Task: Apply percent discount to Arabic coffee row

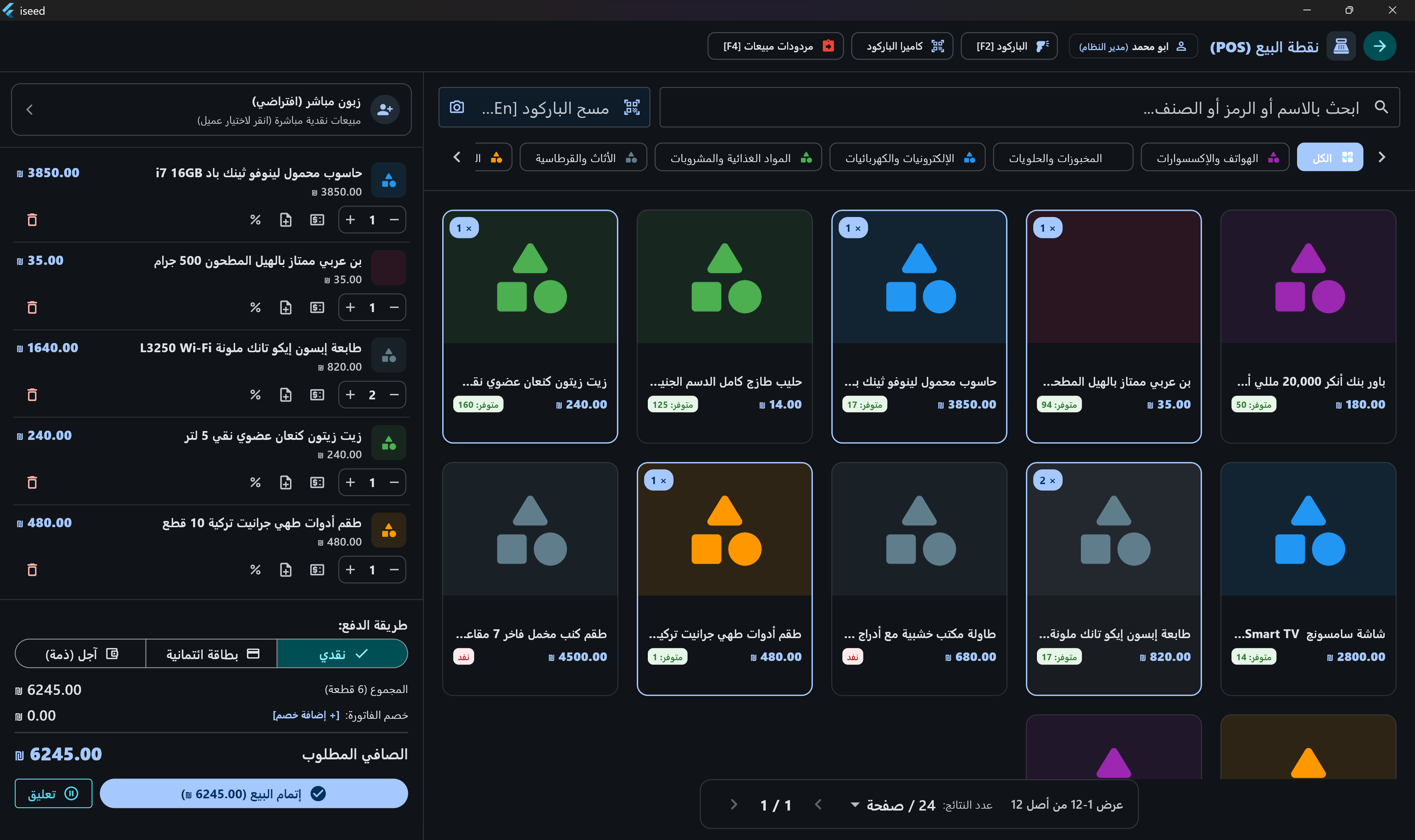Action: (x=255, y=307)
